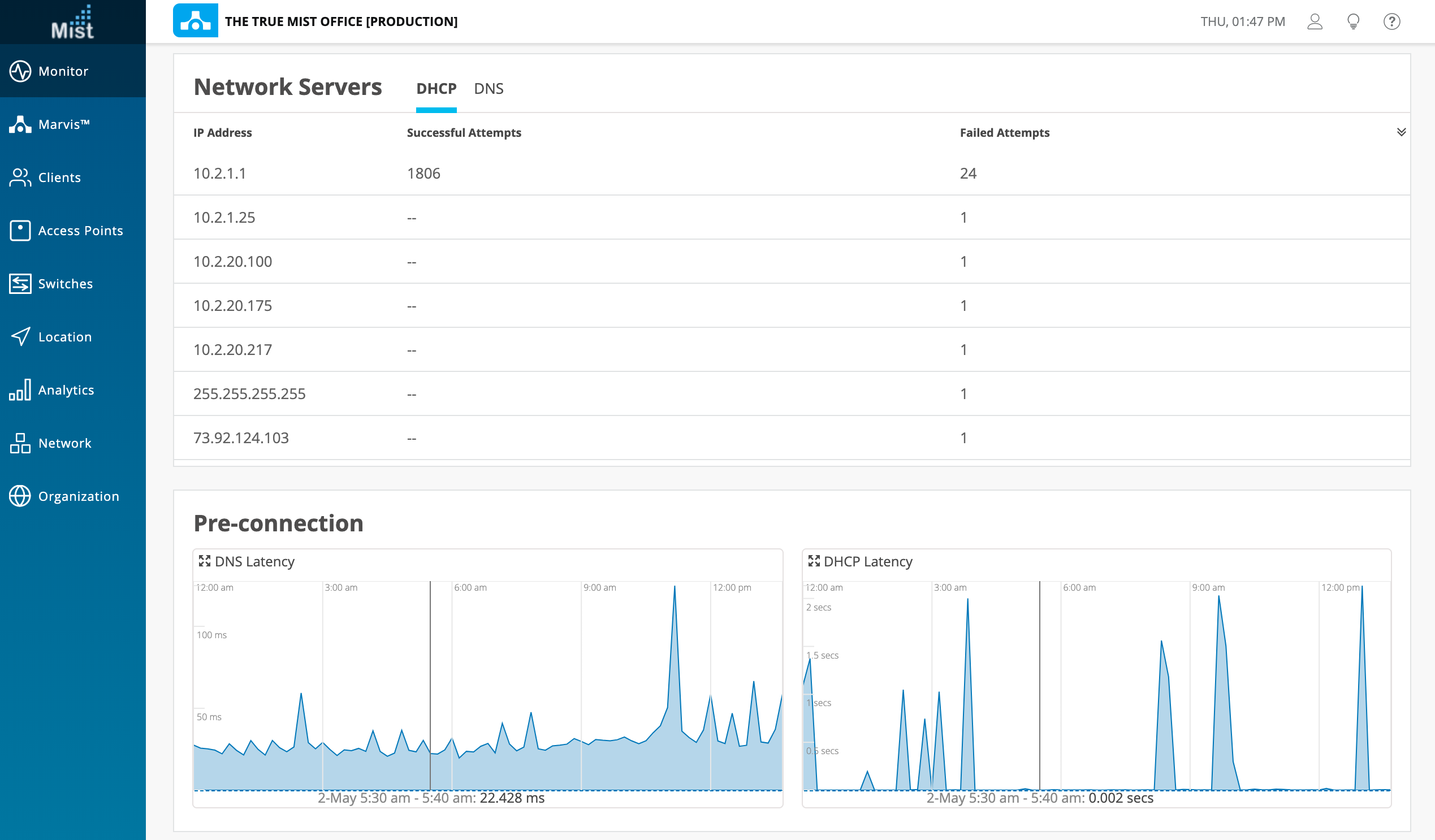Open the Organization menu
The width and height of the screenshot is (1435, 840).
(78, 496)
